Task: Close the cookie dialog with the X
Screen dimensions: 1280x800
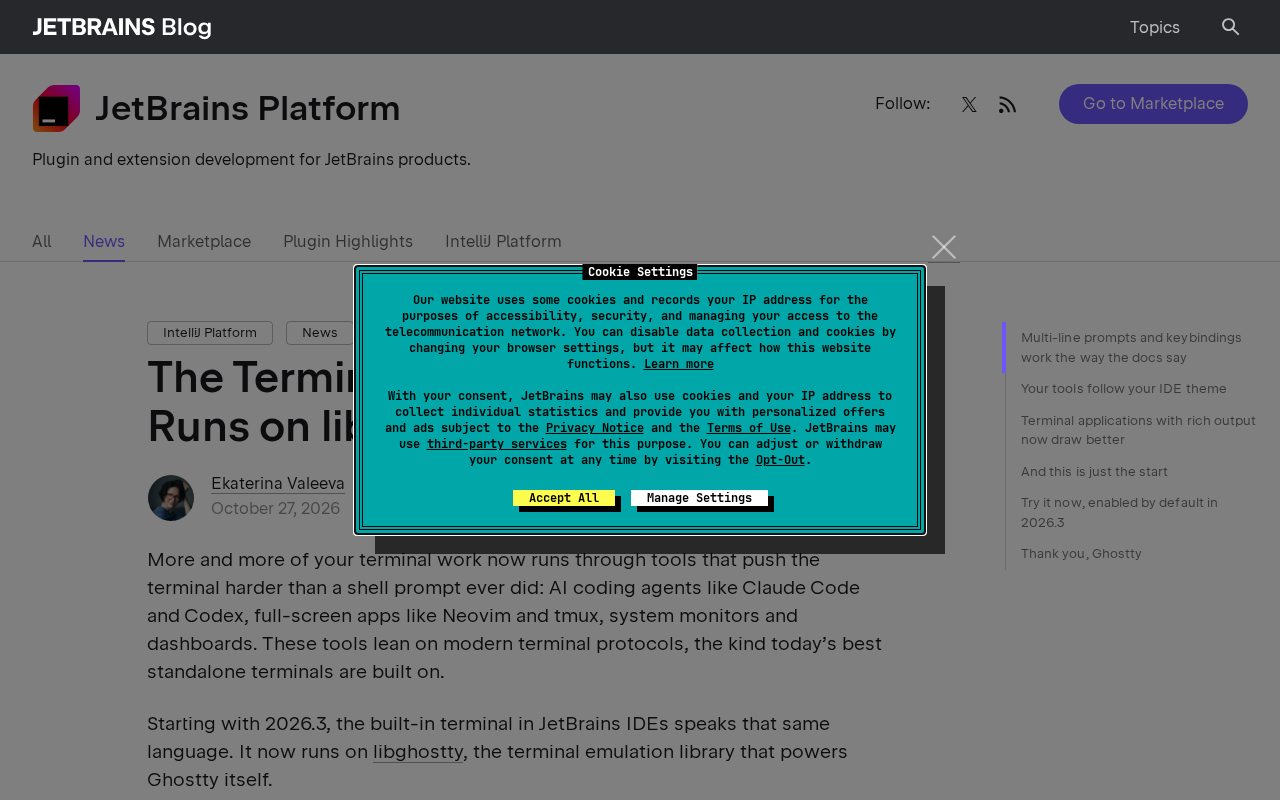Action: click(x=944, y=247)
